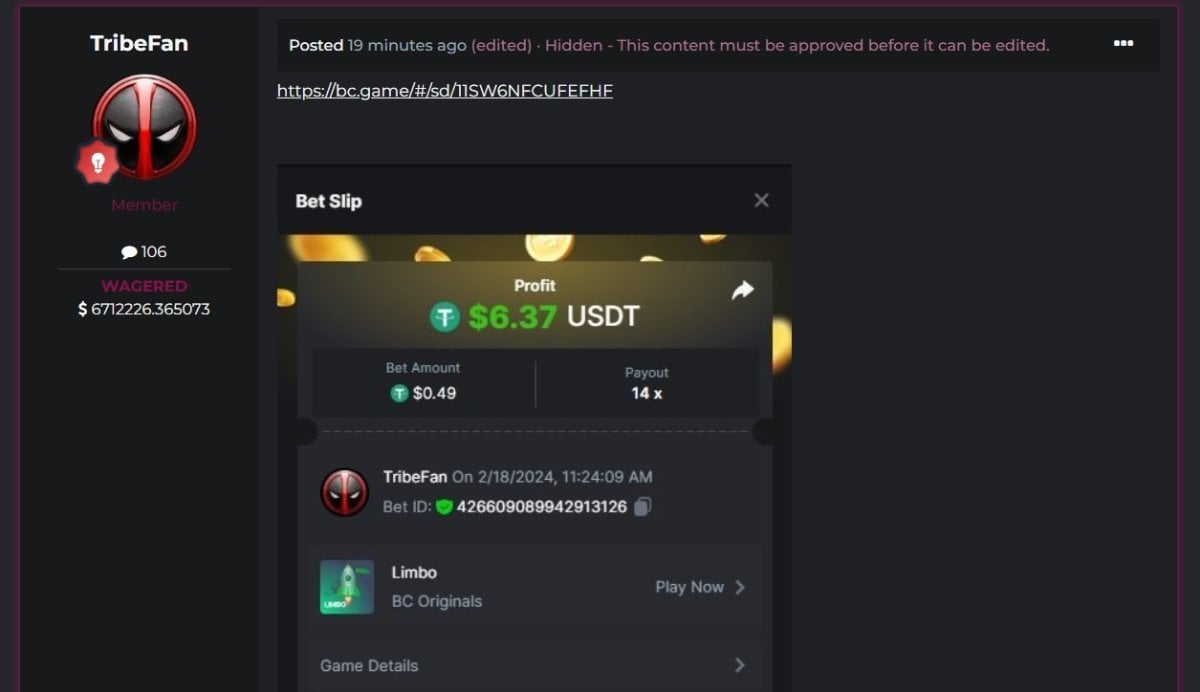
Task: Click the comment bubble icon beside 106
Action: click(x=129, y=252)
